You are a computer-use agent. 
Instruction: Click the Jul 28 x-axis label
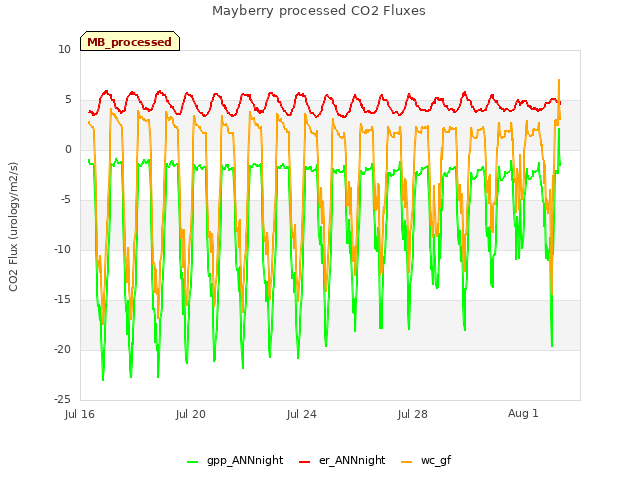tap(413, 414)
